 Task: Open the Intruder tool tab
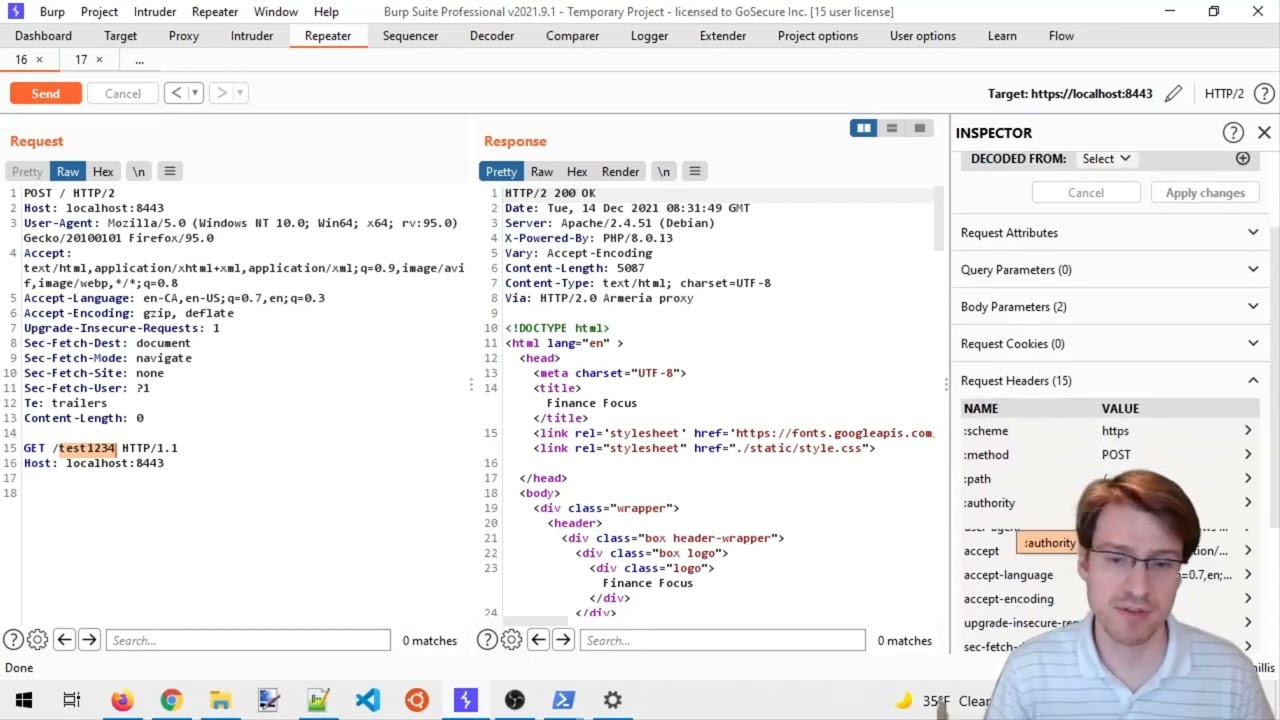tap(252, 36)
